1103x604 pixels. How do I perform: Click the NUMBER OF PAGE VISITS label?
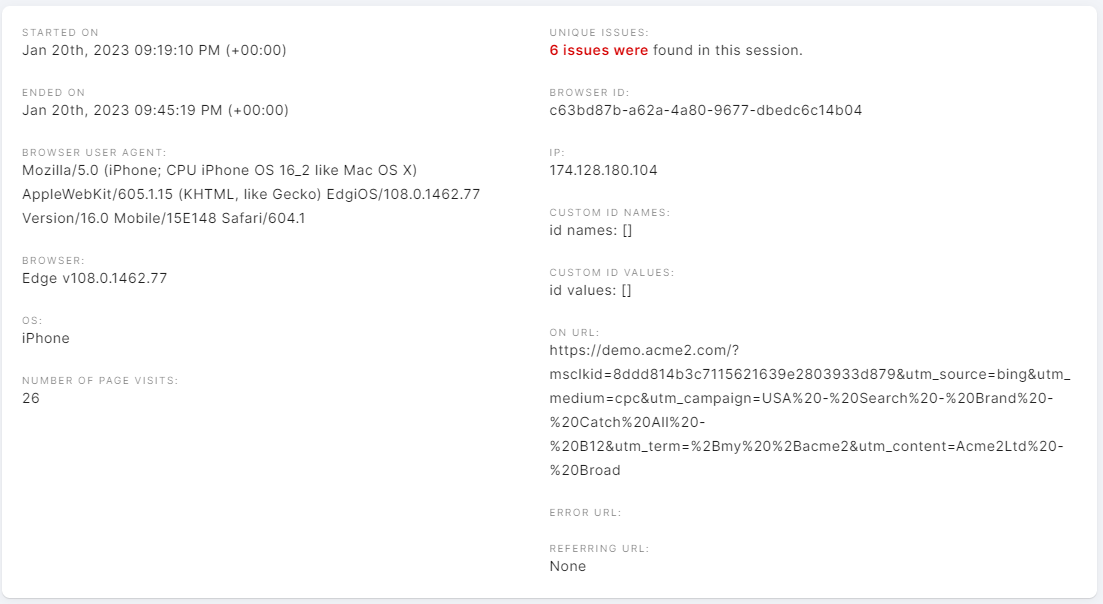pos(100,380)
